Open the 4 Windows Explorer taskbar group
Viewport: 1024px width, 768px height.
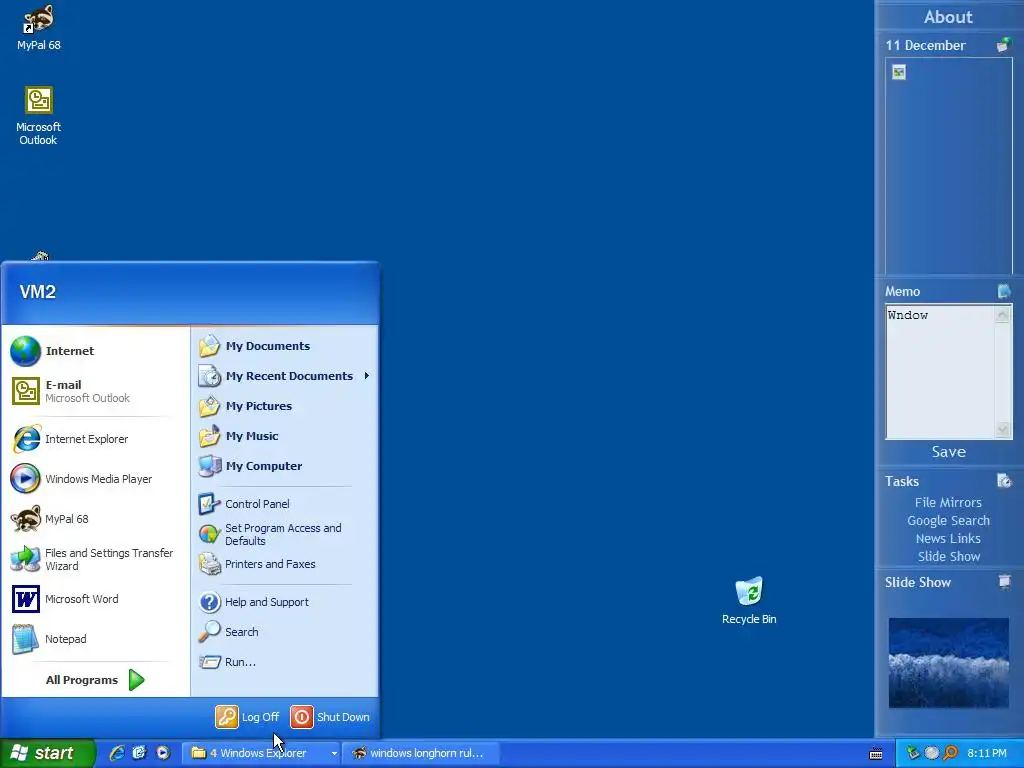coord(261,753)
